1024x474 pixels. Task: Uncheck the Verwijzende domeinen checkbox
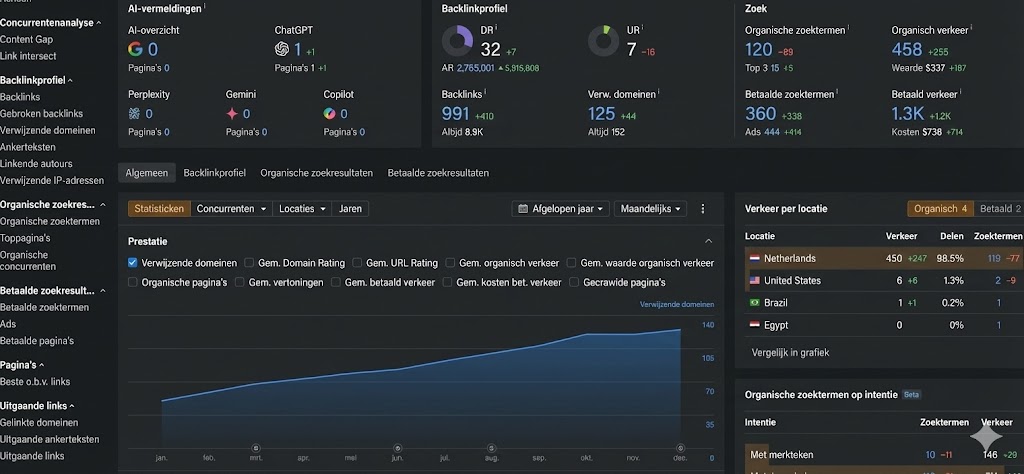pos(133,262)
